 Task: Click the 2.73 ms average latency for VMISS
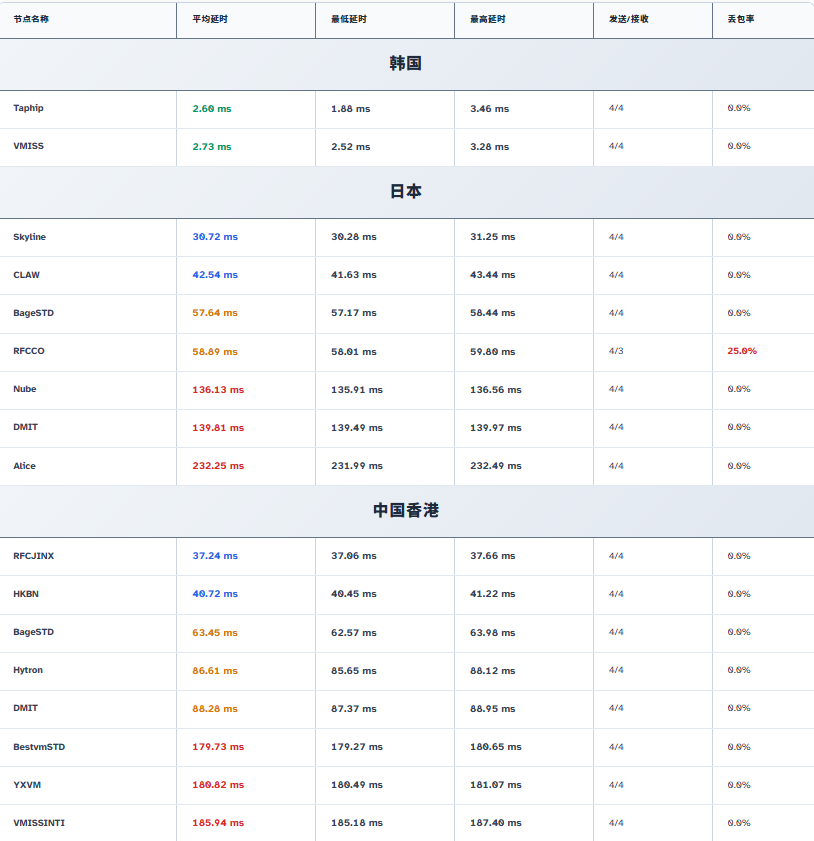coord(211,147)
